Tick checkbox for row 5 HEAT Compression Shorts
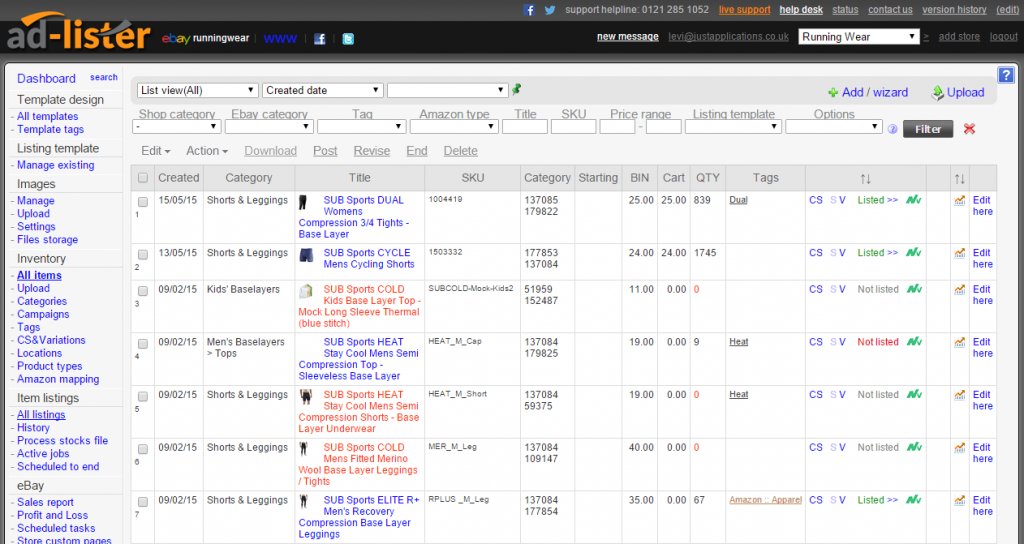The image size is (1024, 544). pos(143,396)
